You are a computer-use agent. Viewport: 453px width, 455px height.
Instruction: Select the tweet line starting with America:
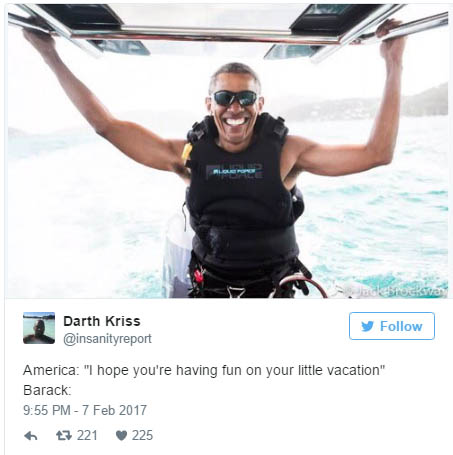click(204, 370)
